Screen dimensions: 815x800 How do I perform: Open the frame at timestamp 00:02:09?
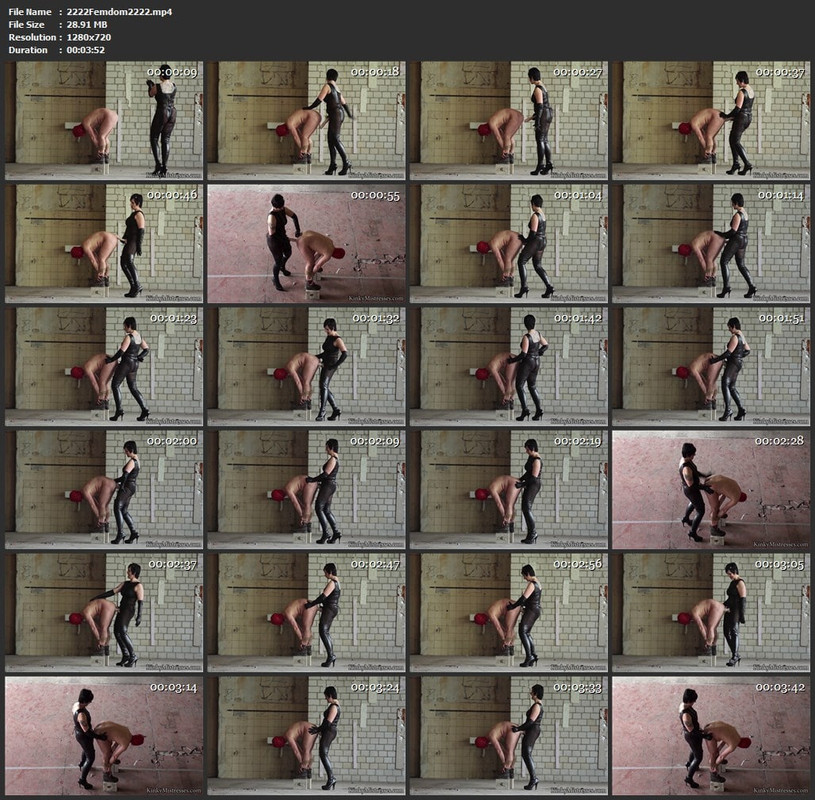pos(306,490)
